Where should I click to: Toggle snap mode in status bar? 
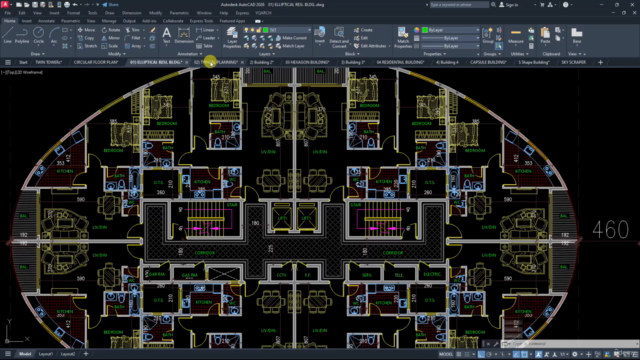pos(467,354)
